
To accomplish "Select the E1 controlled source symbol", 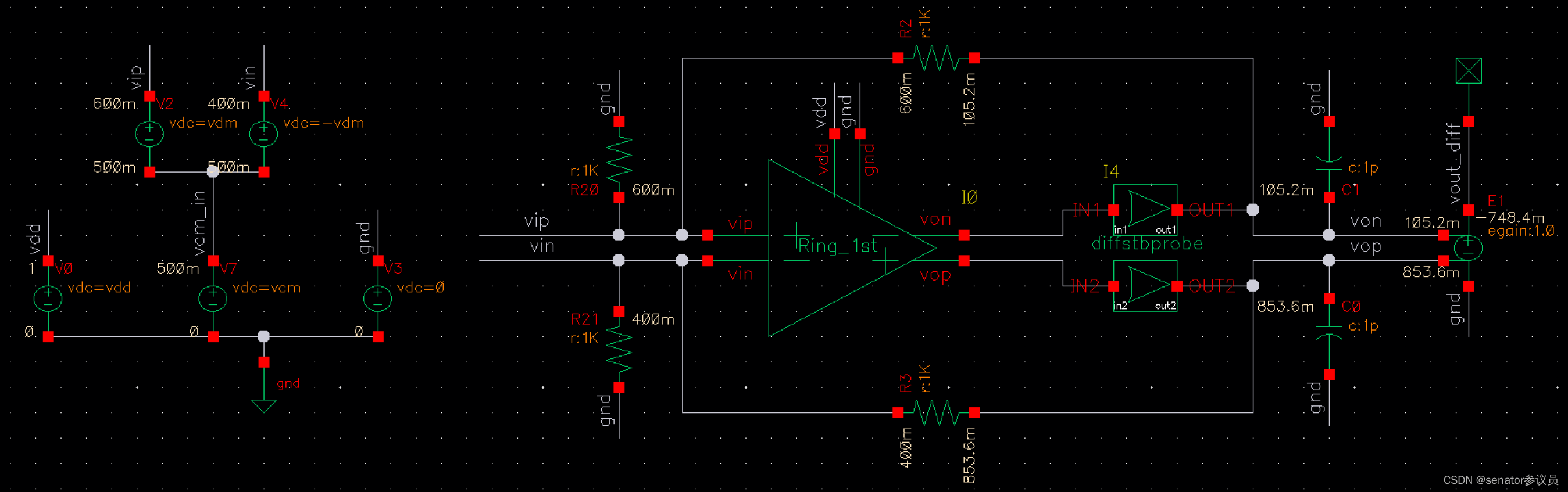I will [1468, 248].
